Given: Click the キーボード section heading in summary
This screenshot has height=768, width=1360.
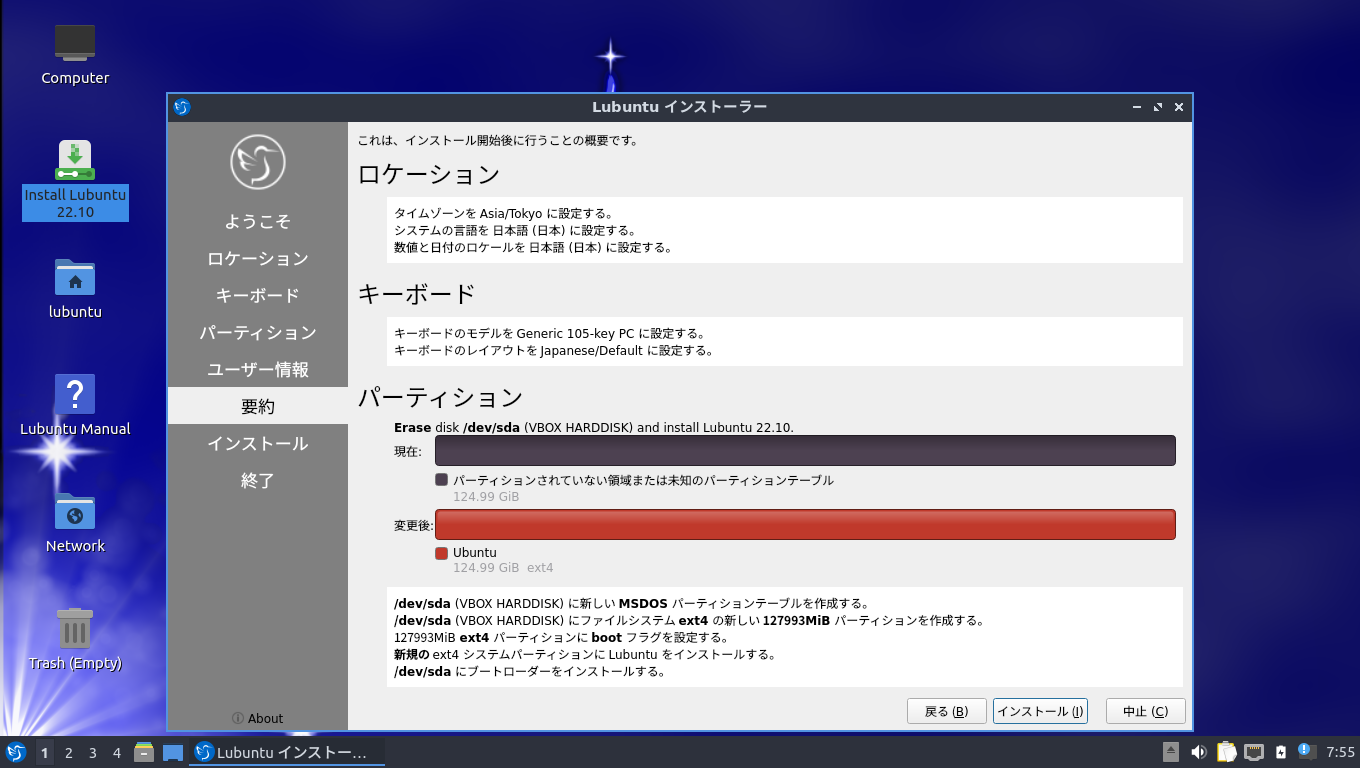Looking at the screenshot, I should (x=417, y=294).
